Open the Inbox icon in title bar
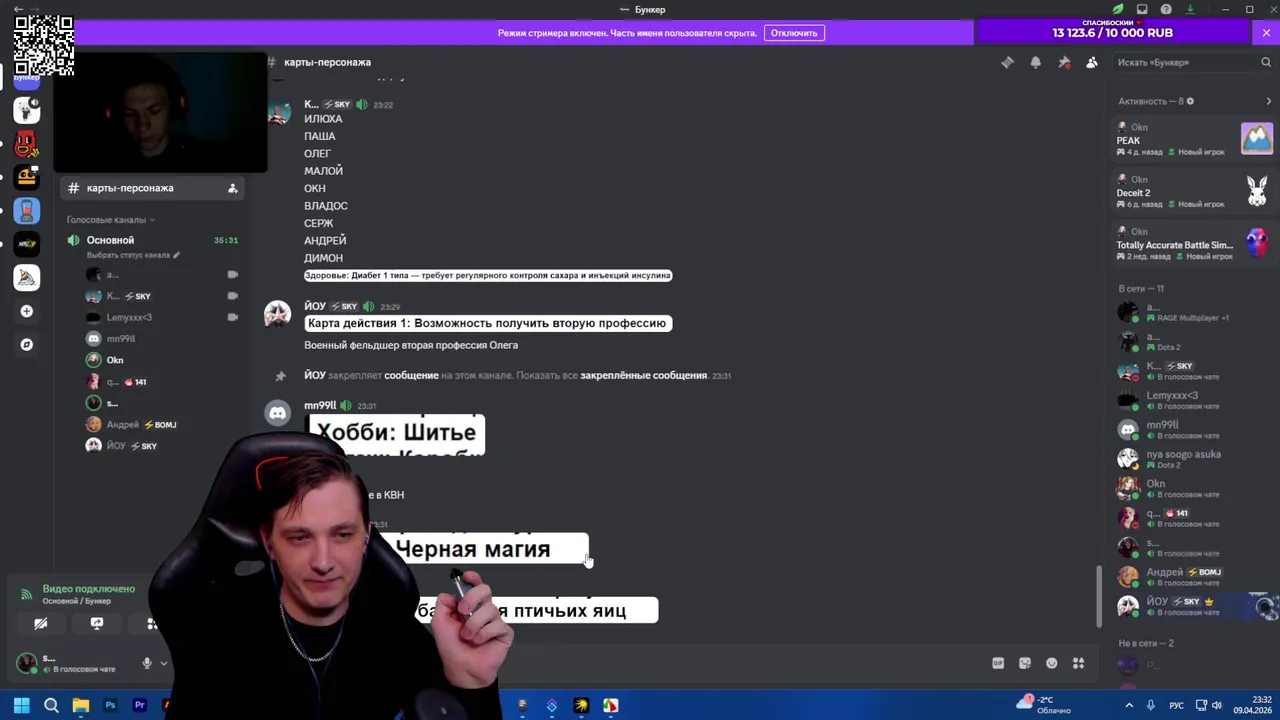 [x=1142, y=9]
